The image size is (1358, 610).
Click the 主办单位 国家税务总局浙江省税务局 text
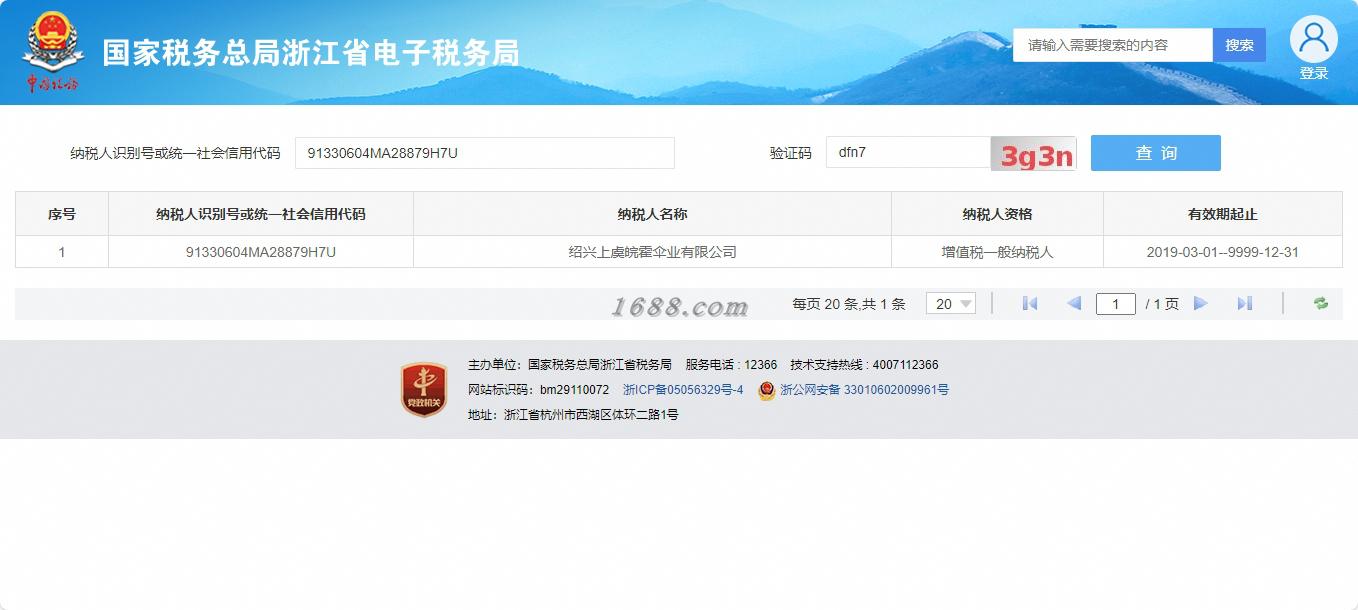570,365
